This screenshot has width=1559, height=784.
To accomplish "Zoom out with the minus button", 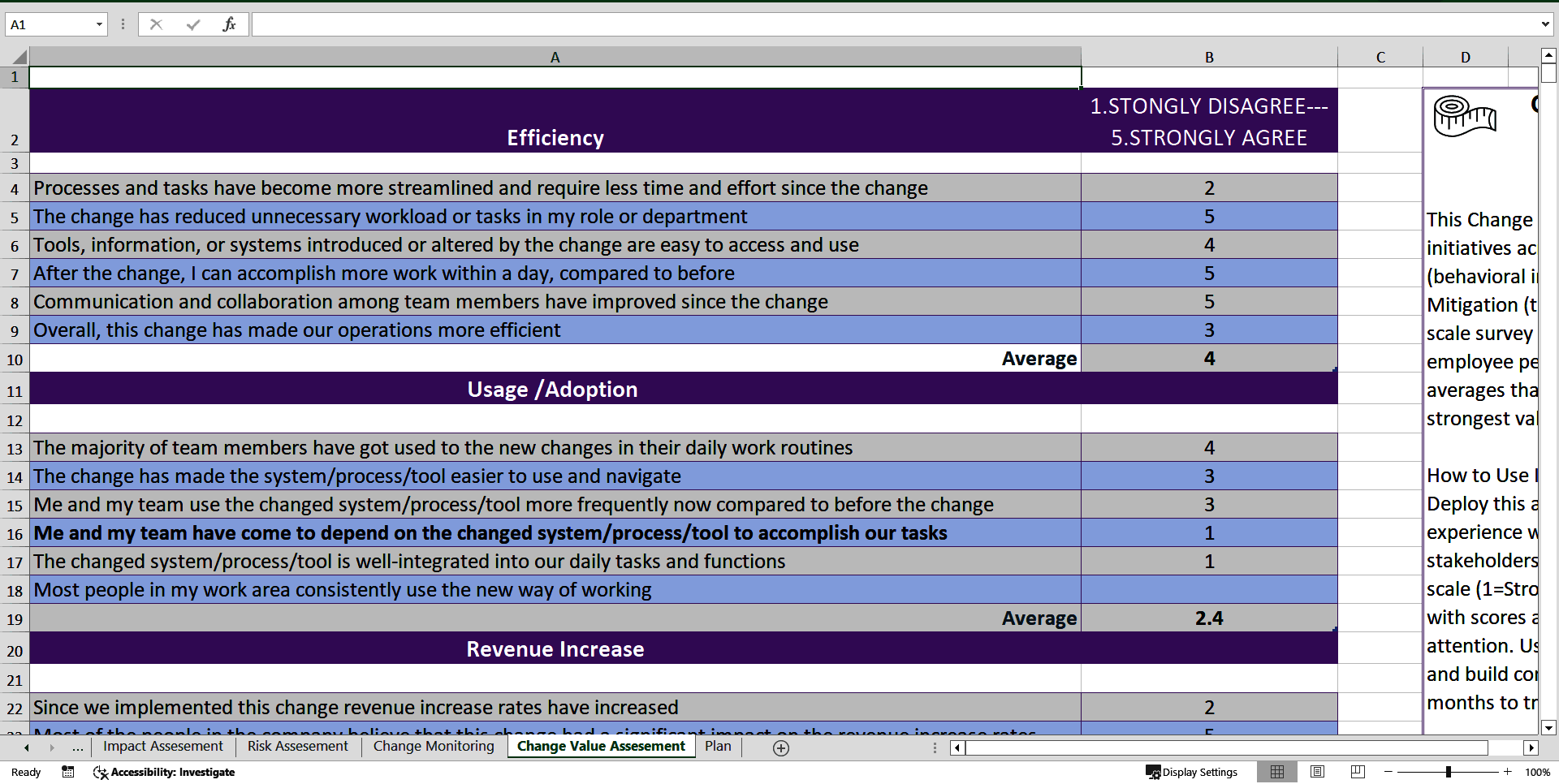I will point(1388,772).
